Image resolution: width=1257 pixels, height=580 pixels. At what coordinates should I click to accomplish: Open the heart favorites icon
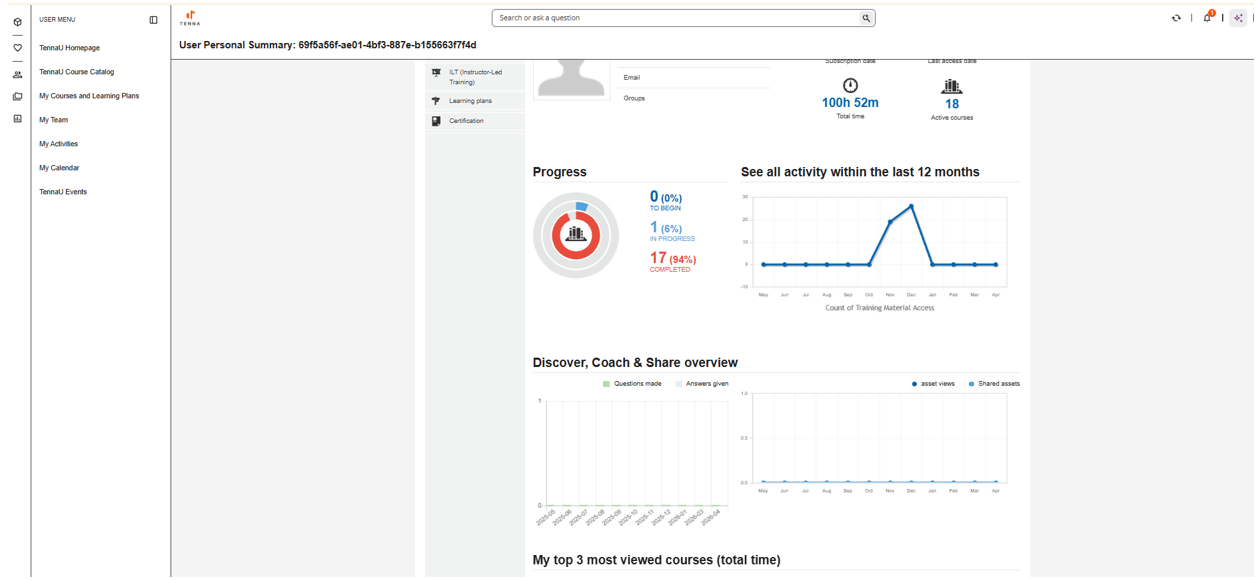pos(17,48)
